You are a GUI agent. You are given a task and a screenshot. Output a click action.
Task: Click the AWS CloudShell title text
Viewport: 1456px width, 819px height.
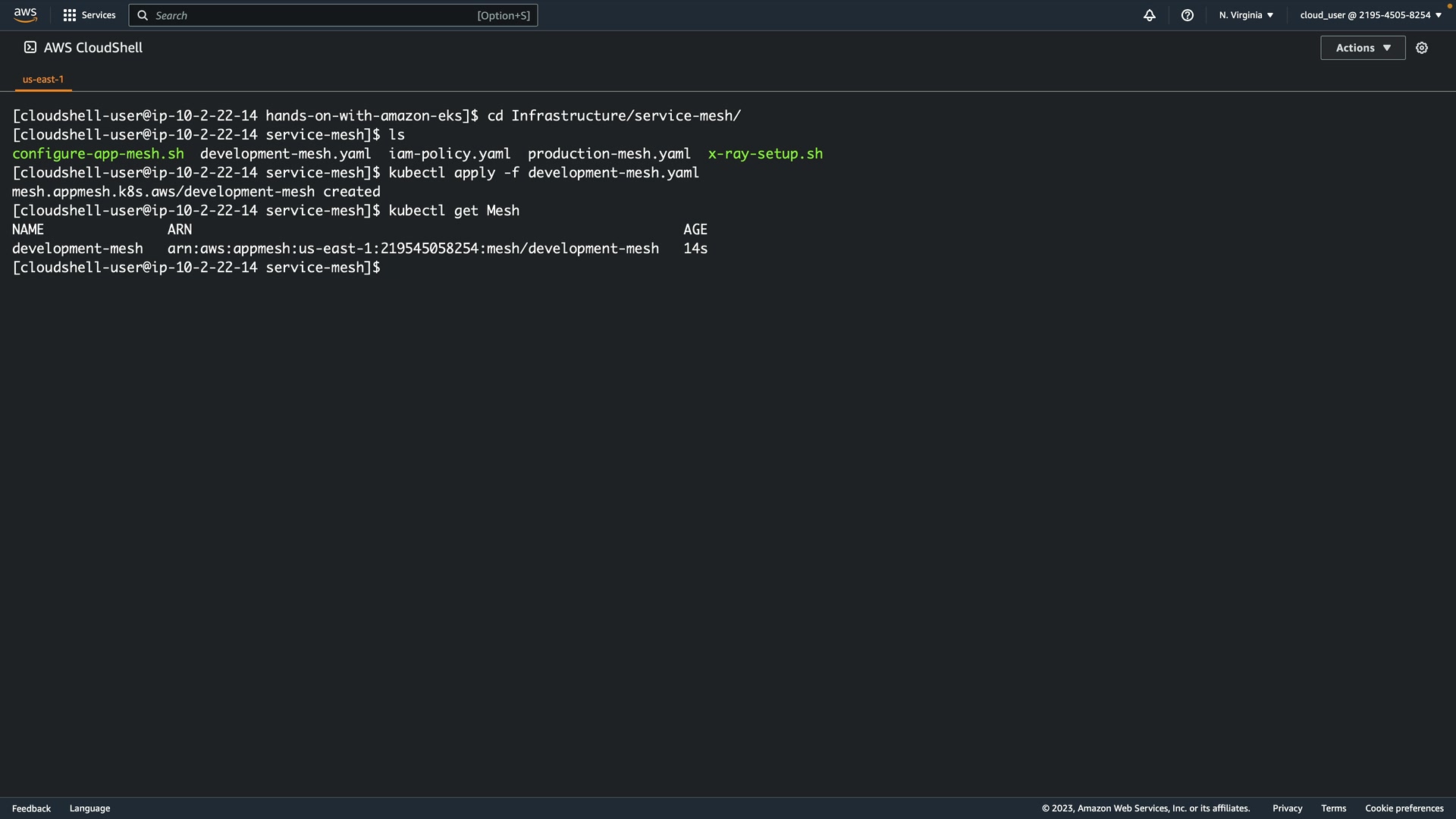93,48
